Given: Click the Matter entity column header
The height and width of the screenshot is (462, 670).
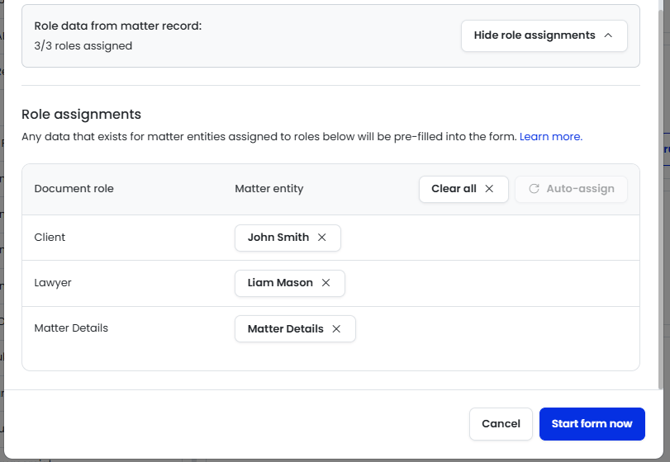Looking at the screenshot, I should (x=269, y=189).
